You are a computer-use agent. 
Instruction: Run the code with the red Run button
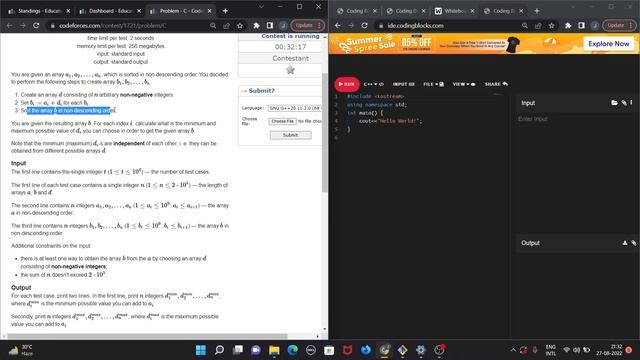coord(347,84)
